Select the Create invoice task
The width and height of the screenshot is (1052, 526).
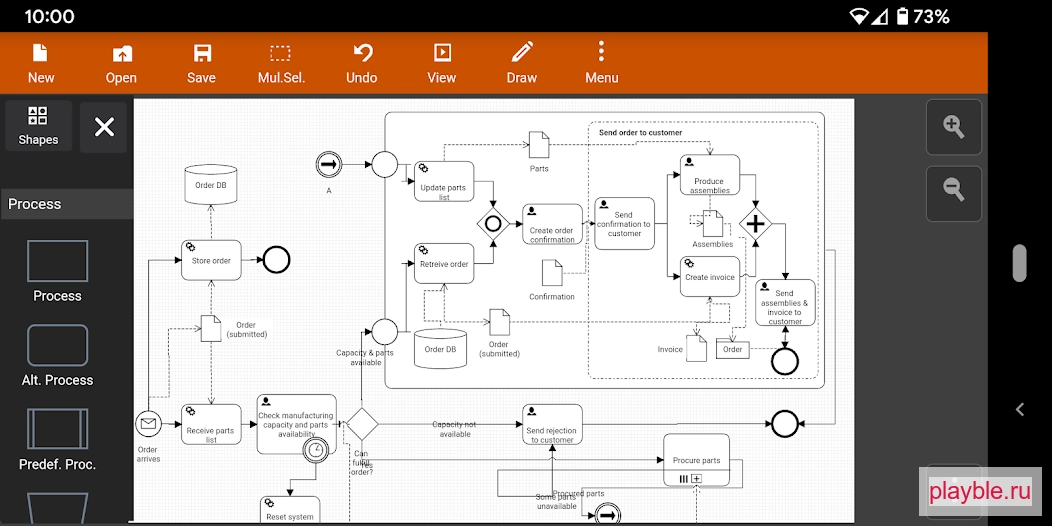[710, 276]
